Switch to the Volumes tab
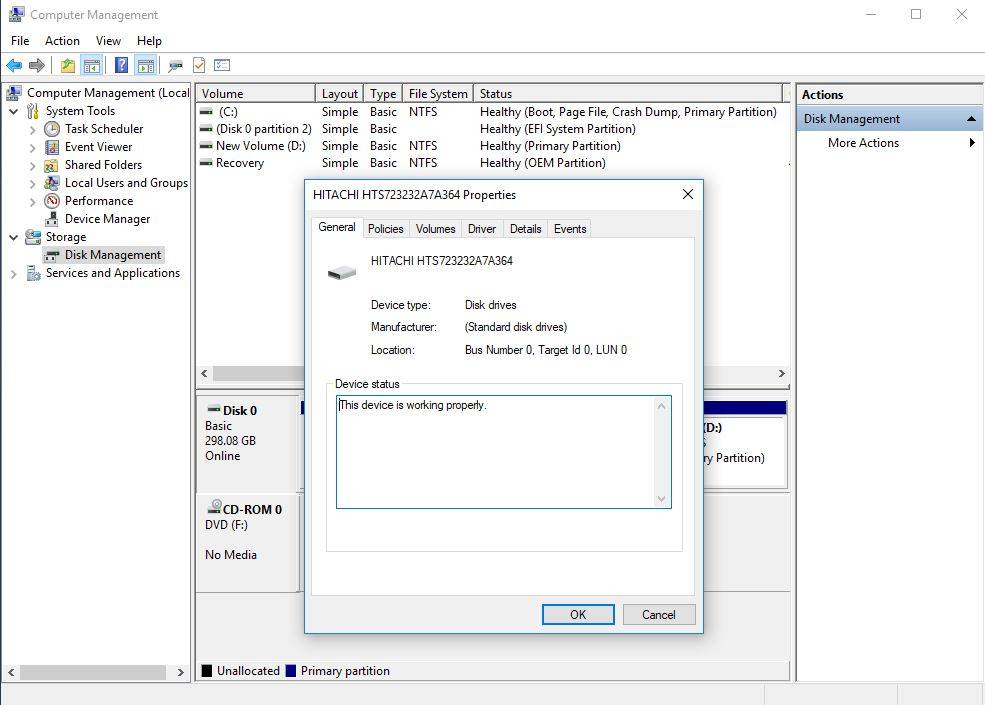Viewport: 985px width, 705px height. click(x=435, y=229)
